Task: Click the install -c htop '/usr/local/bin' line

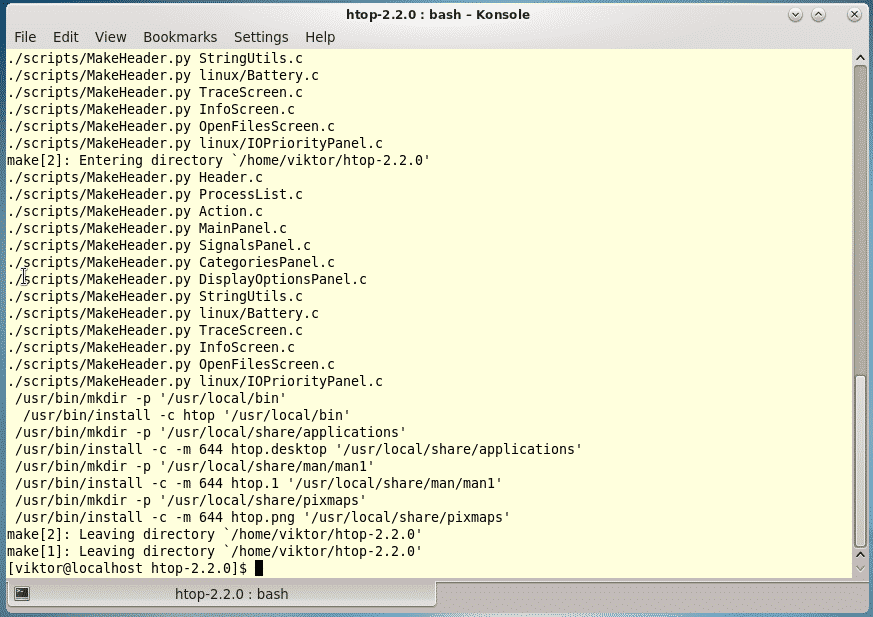Action: pyautogui.click(x=187, y=415)
